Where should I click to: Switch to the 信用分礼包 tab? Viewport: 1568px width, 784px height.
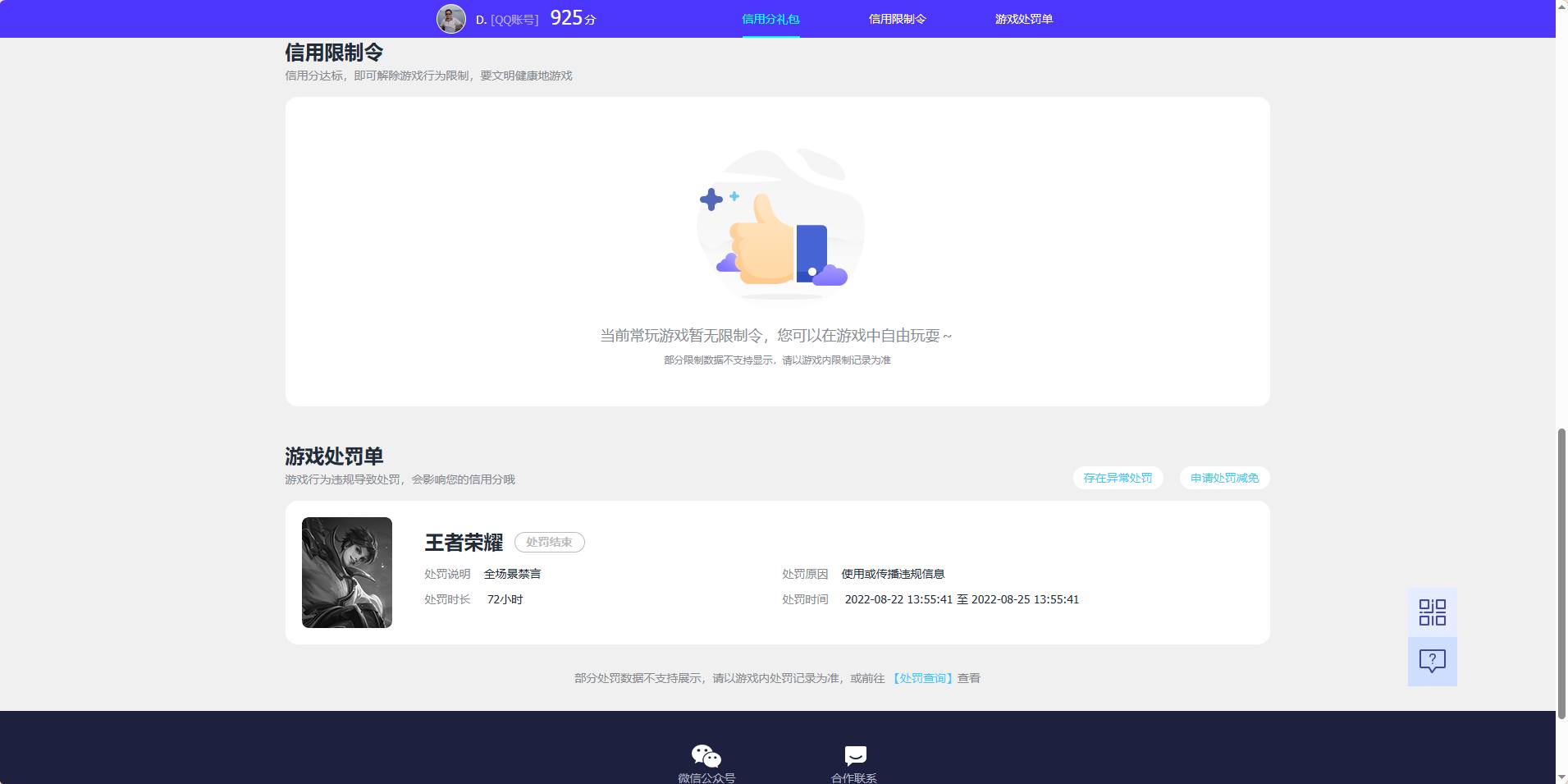tap(770, 19)
